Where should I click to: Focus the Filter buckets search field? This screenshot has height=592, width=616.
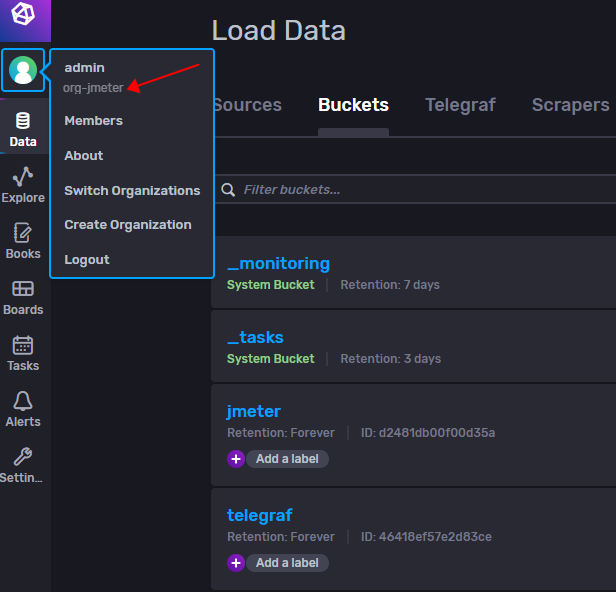pos(416,190)
